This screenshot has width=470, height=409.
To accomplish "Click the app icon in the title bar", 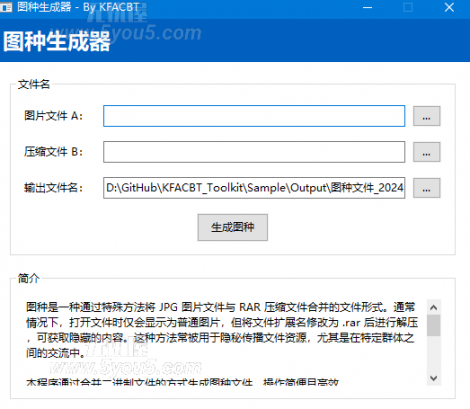I will pyautogui.click(x=6, y=7).
